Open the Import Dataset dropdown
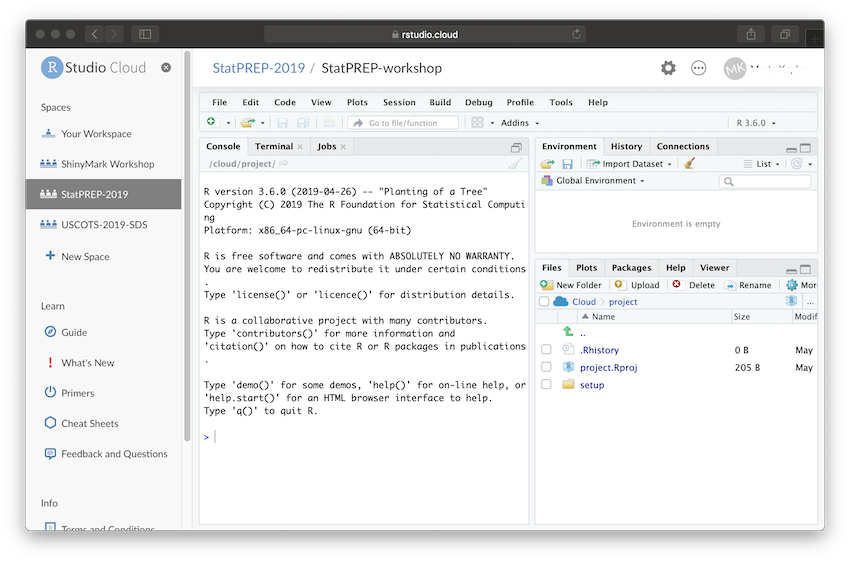Viewport: 850px width, 562px height. [x=629, y=164]
